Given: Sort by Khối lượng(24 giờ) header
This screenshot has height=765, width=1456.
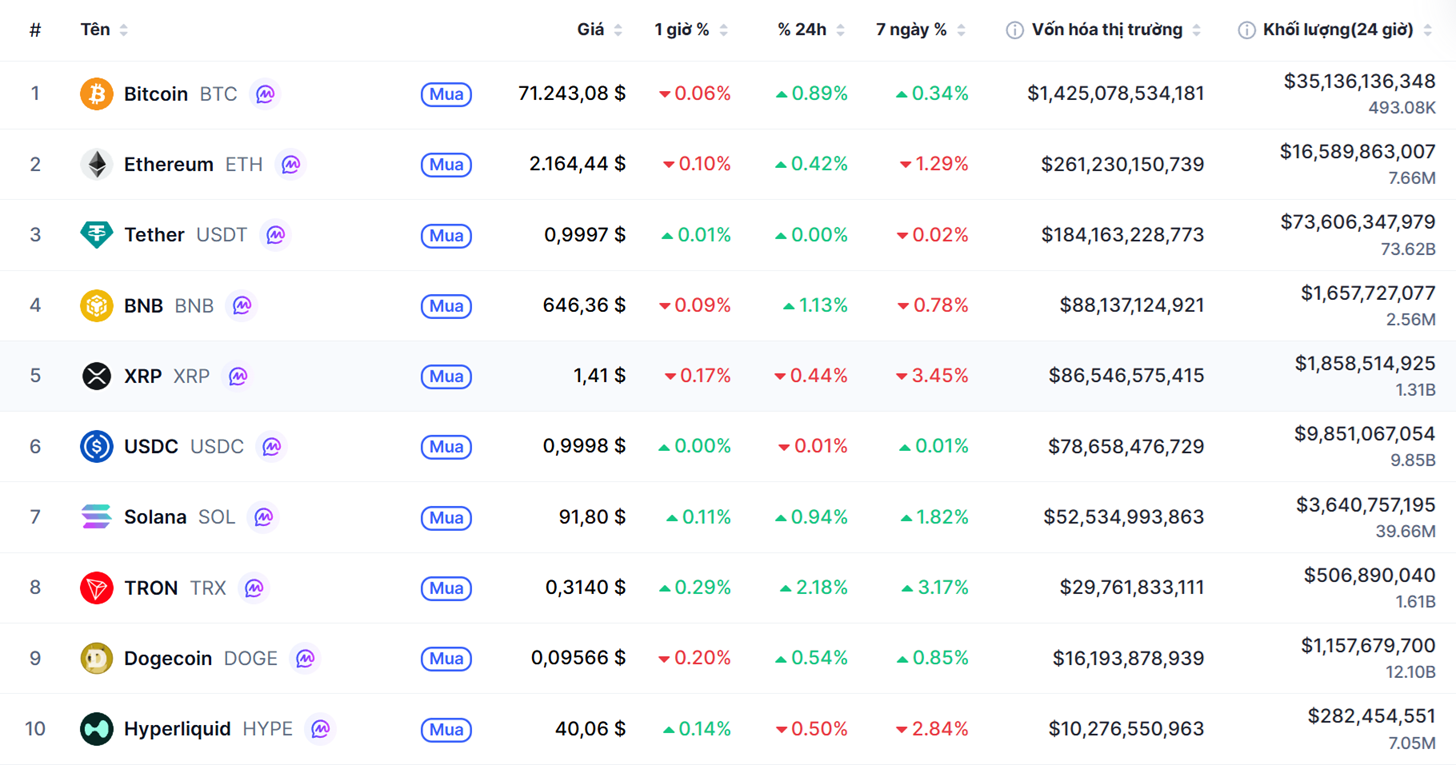Looking at the screenshot, I should (1348, 30).
